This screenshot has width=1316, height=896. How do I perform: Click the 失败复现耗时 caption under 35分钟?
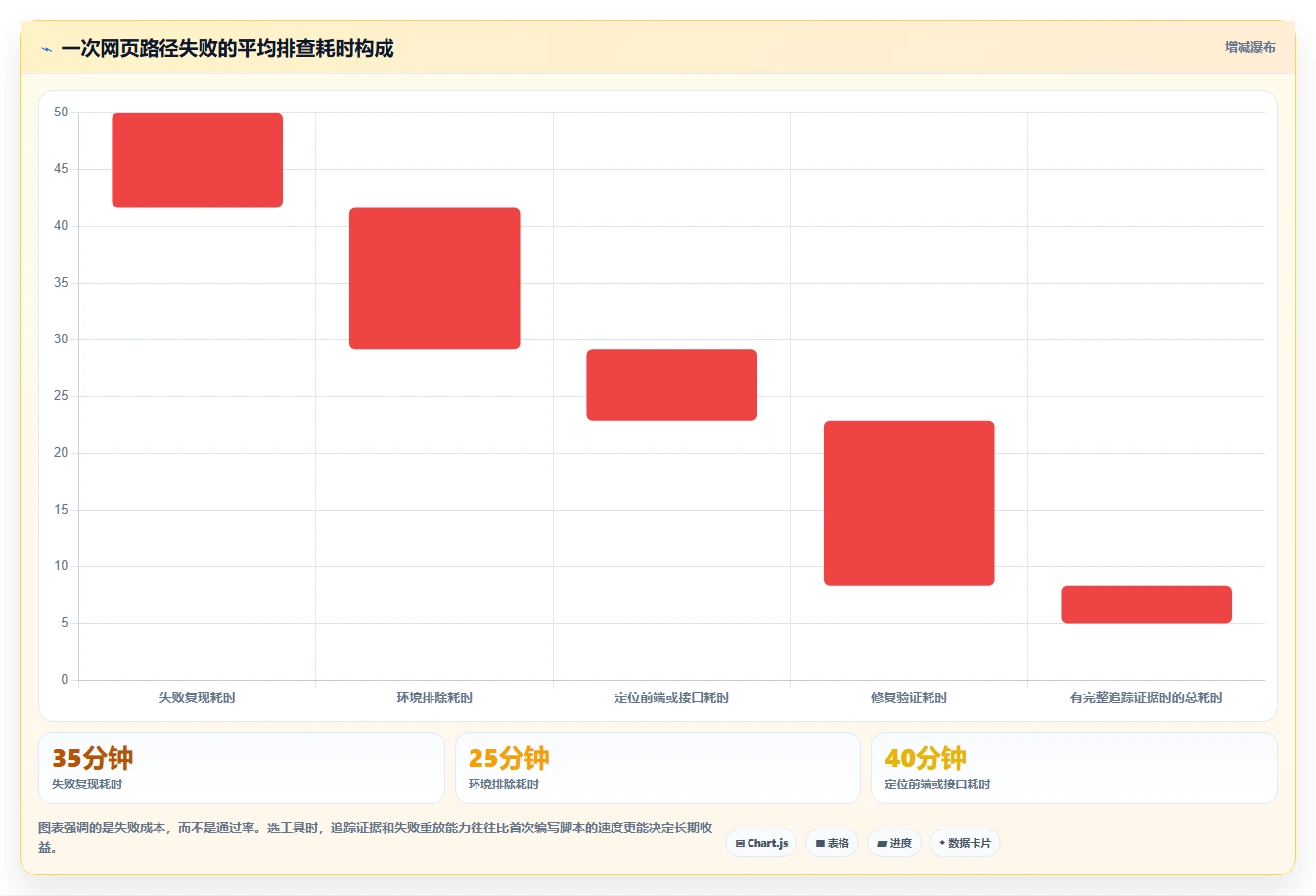(87, 784)
